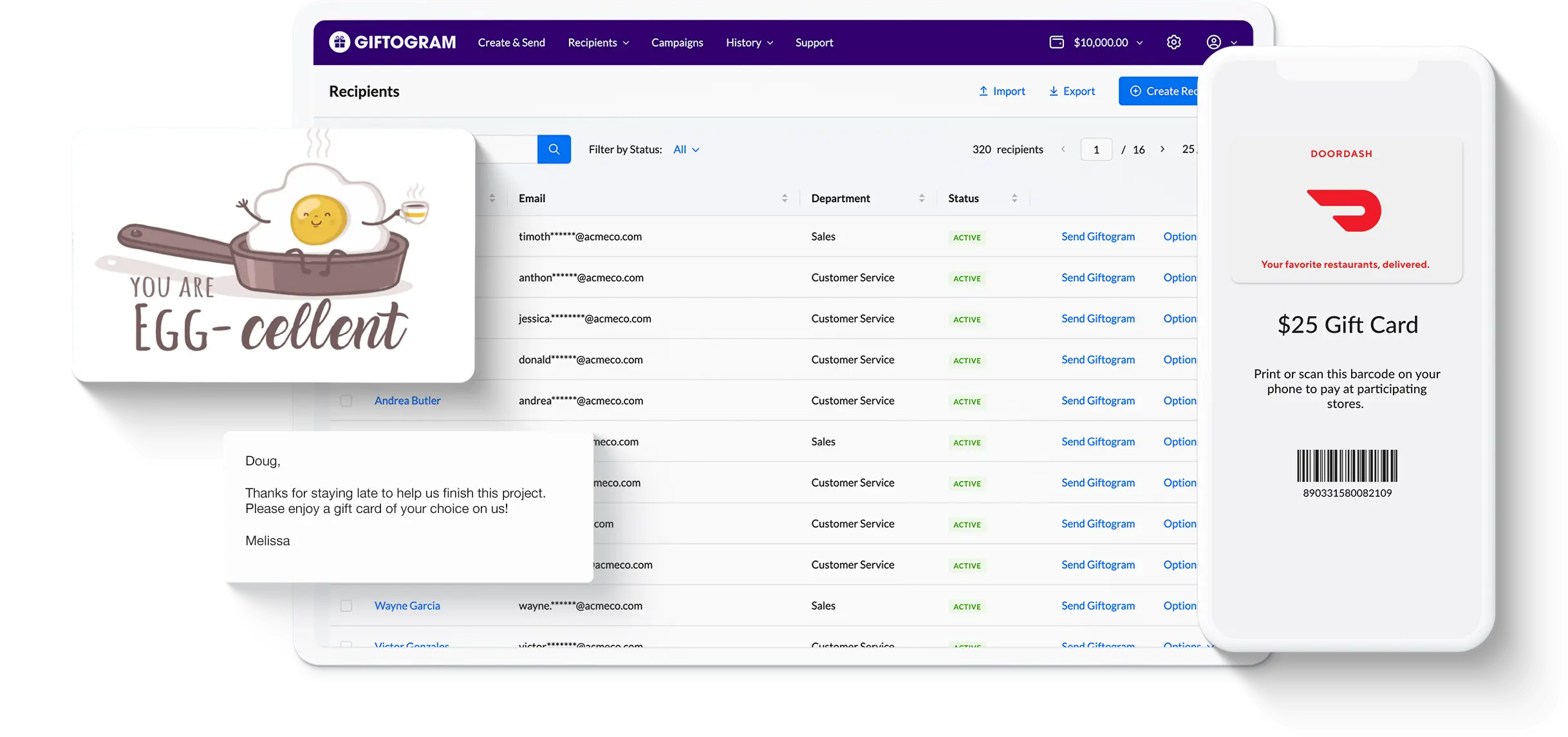Go to next page arrow
Image resolution: width=1568 pixels, height=737 pixels.
1162,149
